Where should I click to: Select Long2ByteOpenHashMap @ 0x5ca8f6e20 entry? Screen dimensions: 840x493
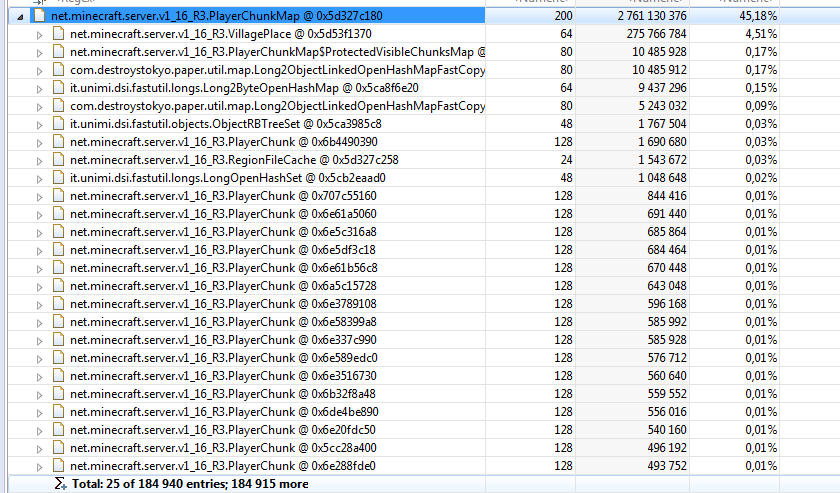point(244,88)
